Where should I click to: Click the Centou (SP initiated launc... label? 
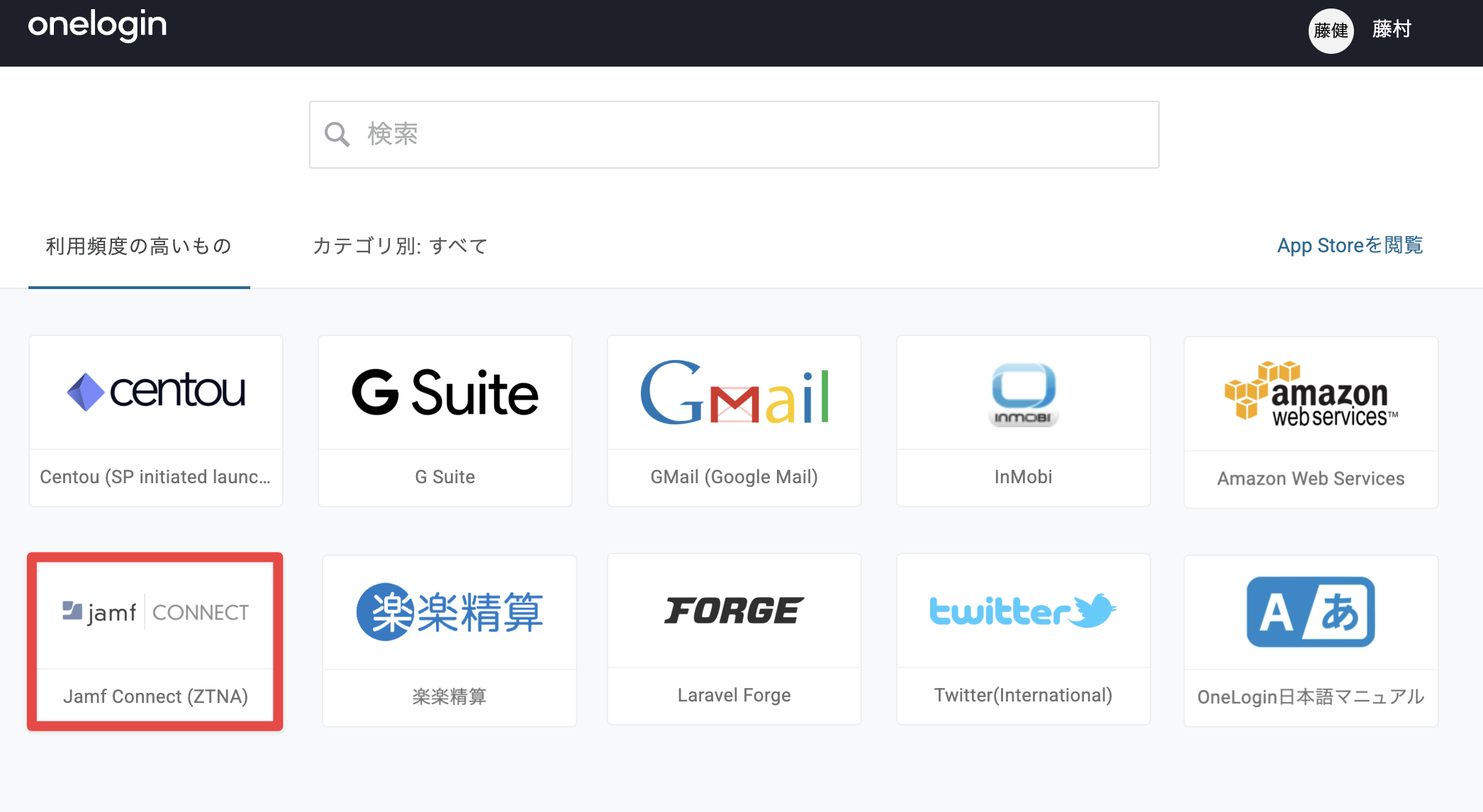pos(156,477)
